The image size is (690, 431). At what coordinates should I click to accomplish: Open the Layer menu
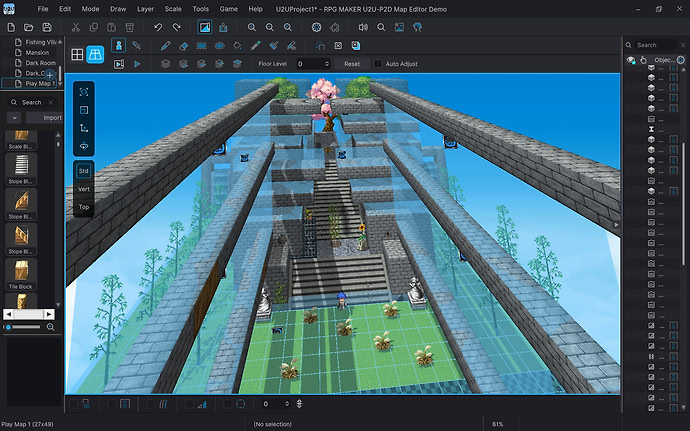(145, 9)
